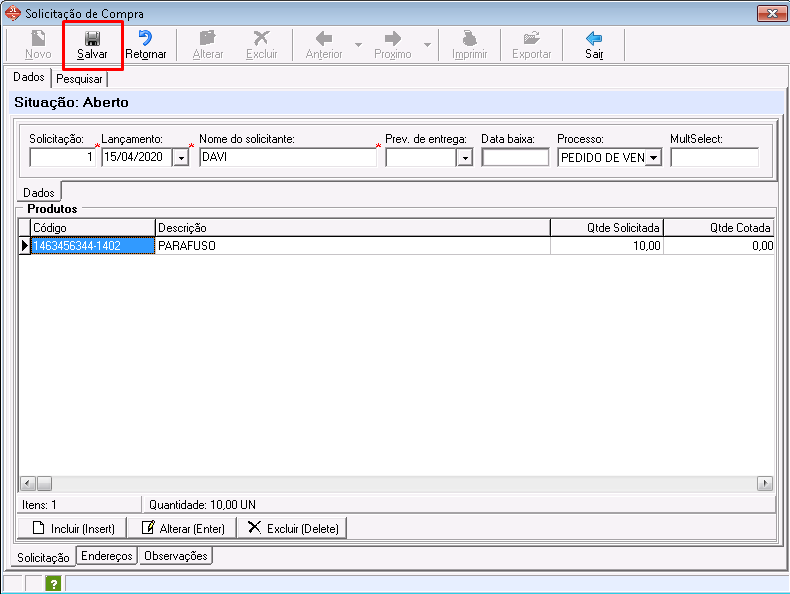Open the Proximo dropdown arrow
The width and height of the screenshot is (790, 594).
click(x=427, y=45)
